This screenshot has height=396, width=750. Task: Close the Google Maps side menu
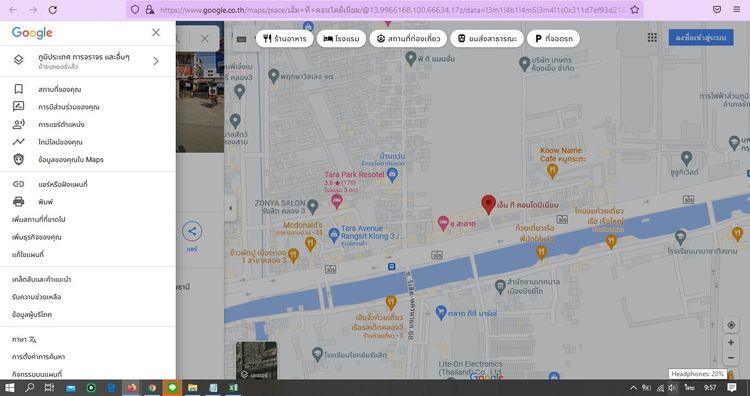point(156,33)
